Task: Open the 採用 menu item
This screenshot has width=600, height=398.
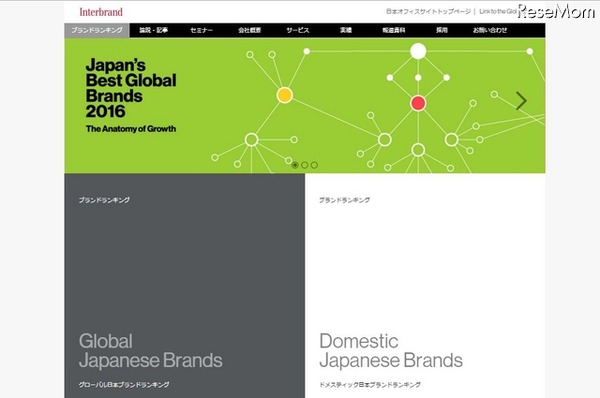Action: click(x=442, y=30)
